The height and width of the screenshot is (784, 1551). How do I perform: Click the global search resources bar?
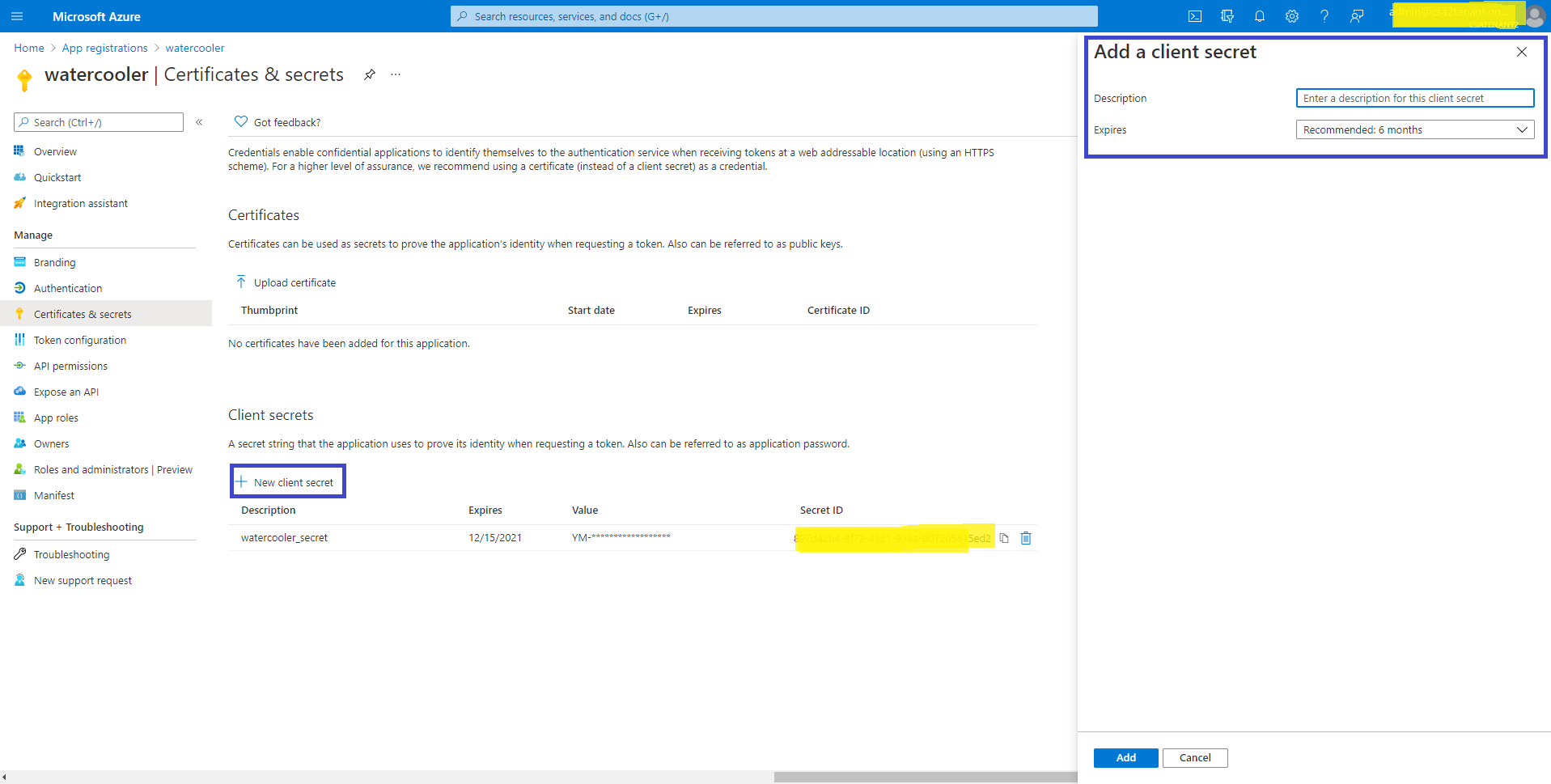tap(774, 16)
